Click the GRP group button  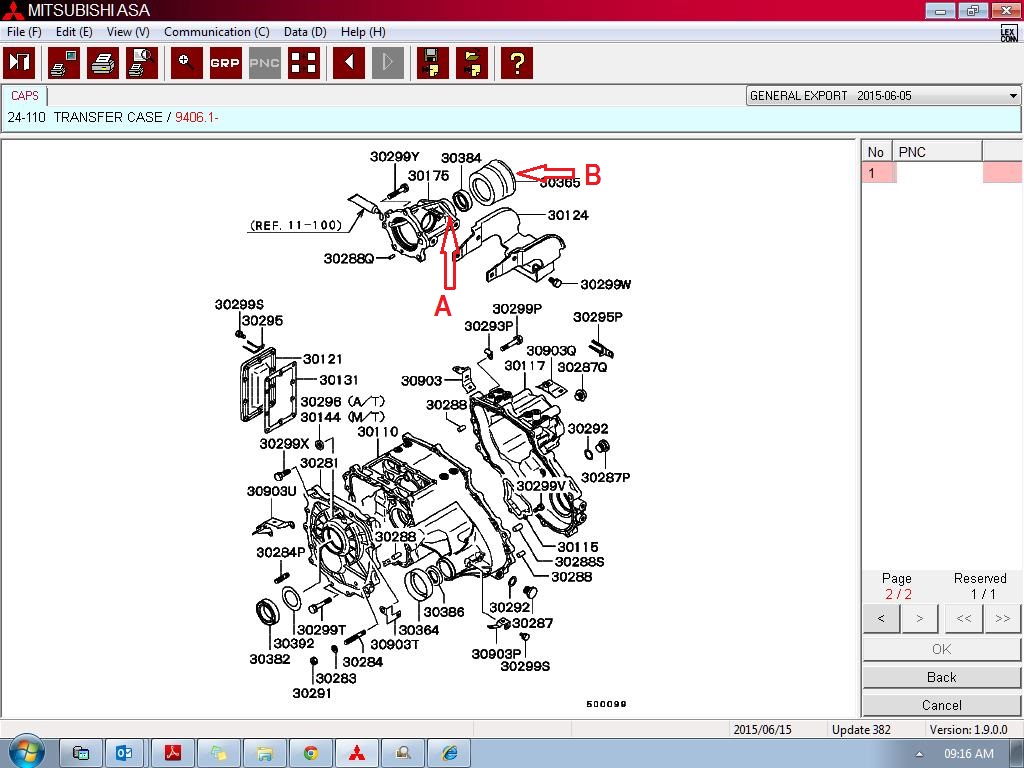pyautogui.click(x=225, y=63)
